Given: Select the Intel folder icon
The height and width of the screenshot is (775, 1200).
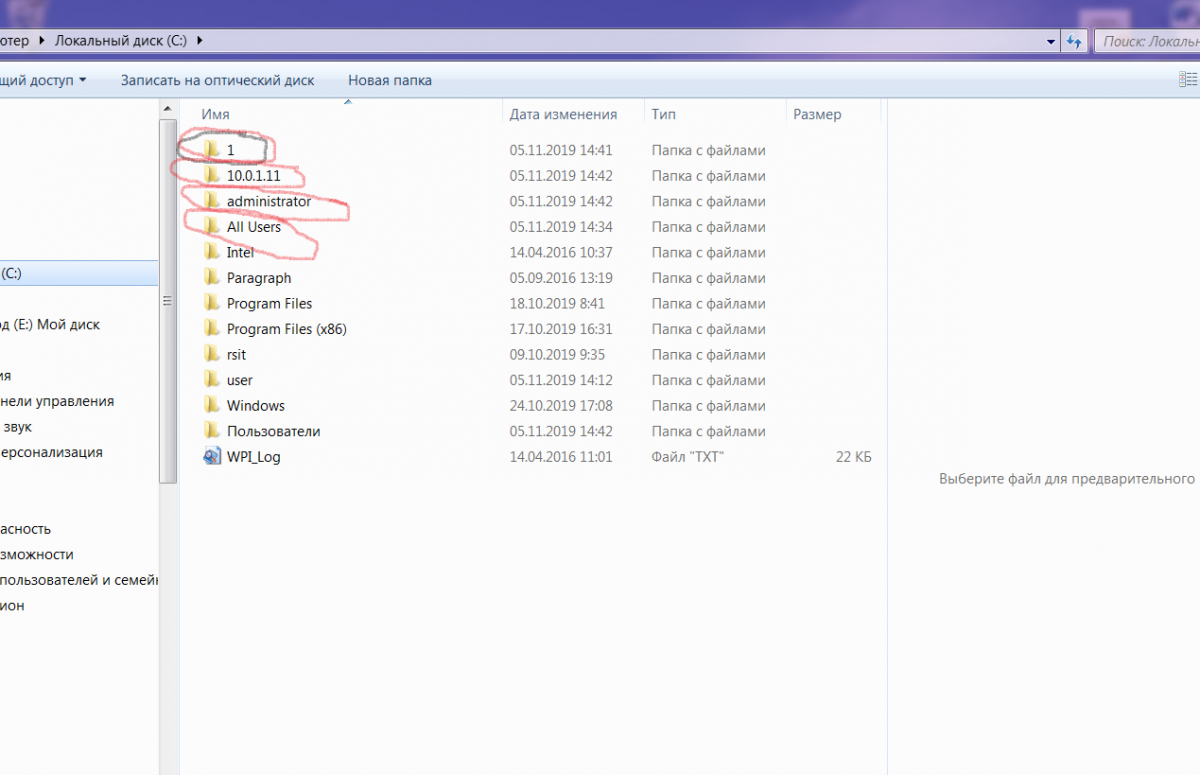Looking at the screenshot, I should coord(211,252).
